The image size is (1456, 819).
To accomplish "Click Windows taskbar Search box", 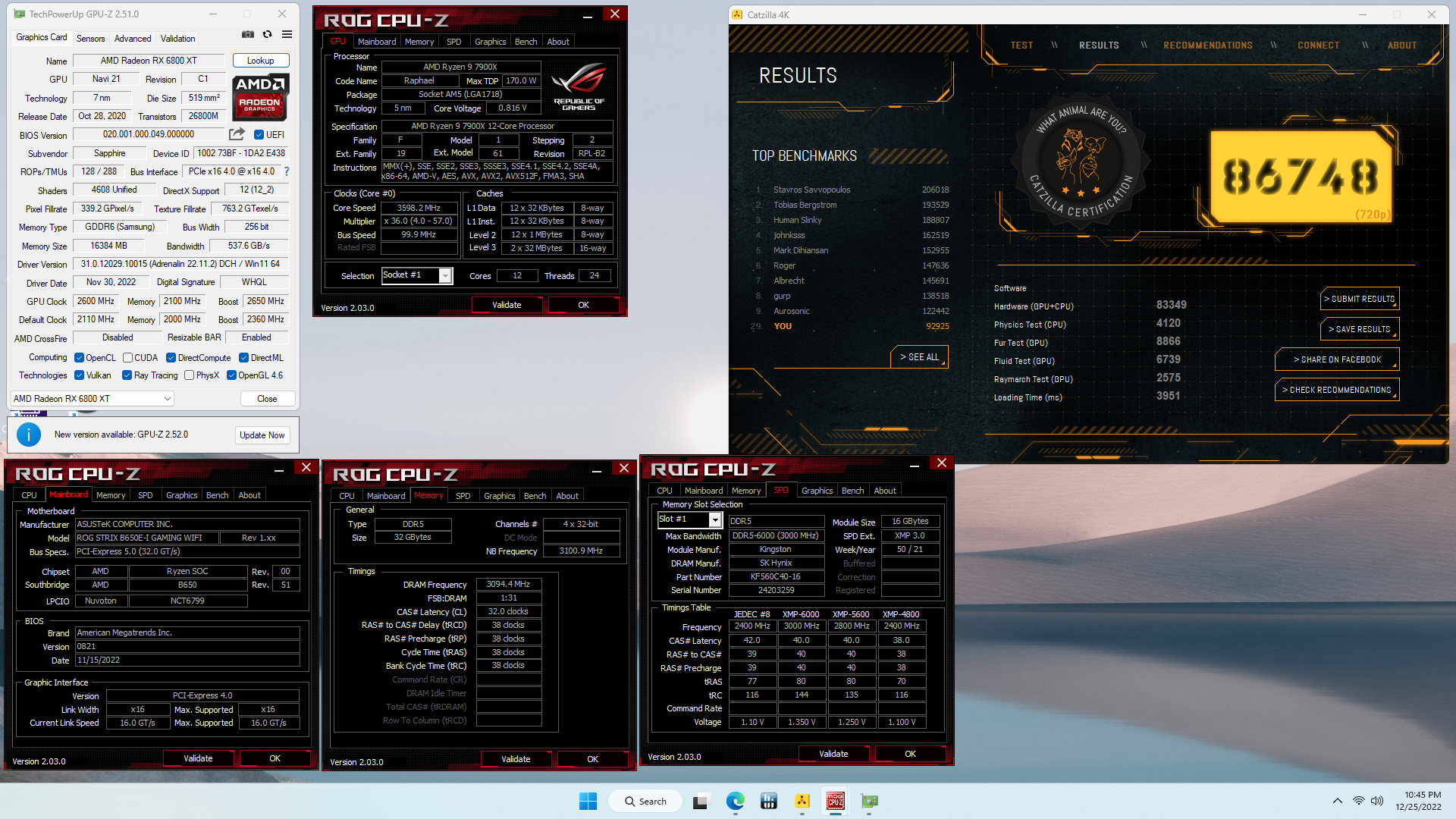I will click(x=647, y=801).
